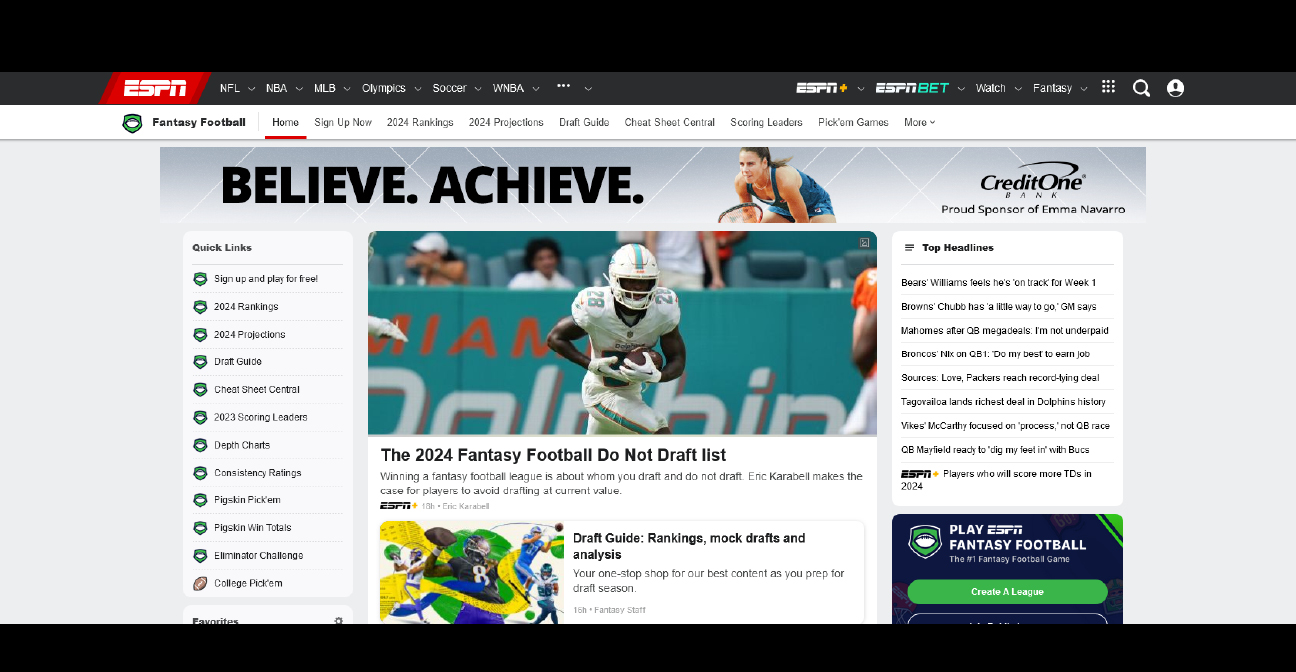This screenshot has width=1296, height=672.
Task: Click the shield icon beside 'Pigskin Pick'em'
Action: 200,500
